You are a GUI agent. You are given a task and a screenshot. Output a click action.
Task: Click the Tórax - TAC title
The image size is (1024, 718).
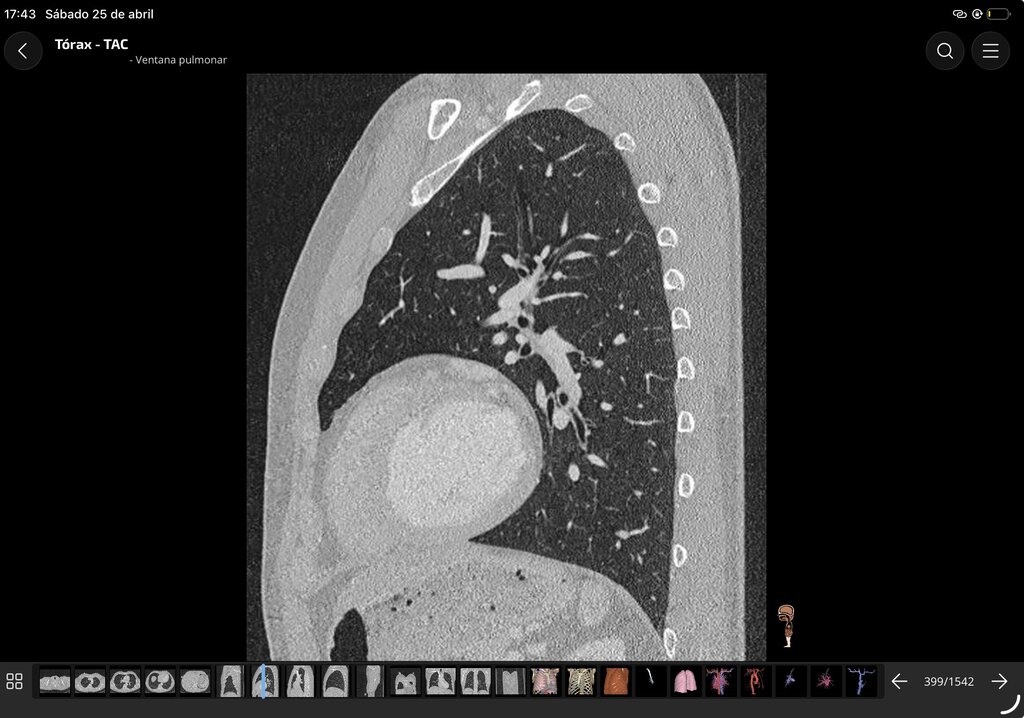[91, 44]
